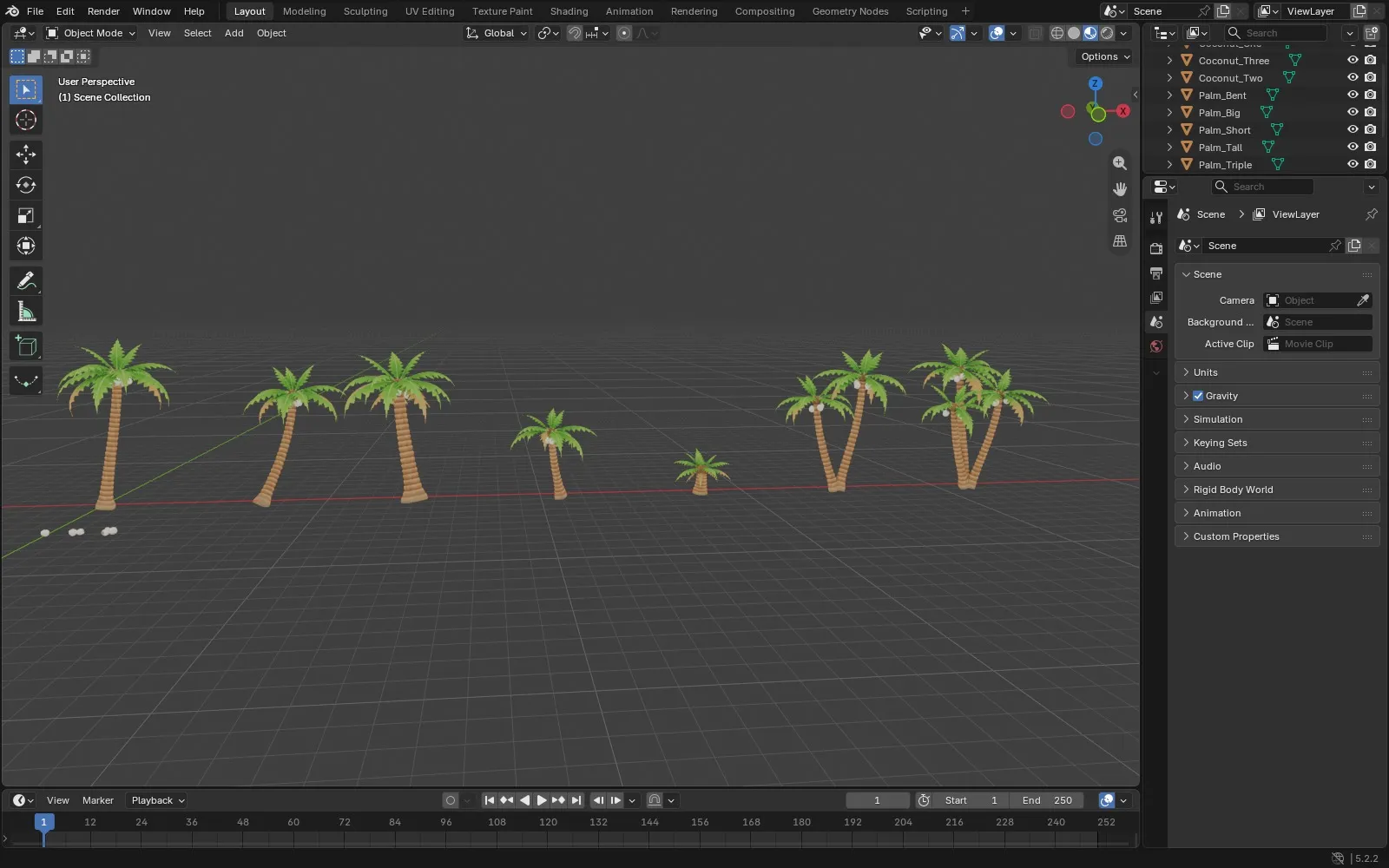Viewport: 1389px width, 868px height.
Task: Expand Palm_Triple in outliner
Action: click(1169, 164)
